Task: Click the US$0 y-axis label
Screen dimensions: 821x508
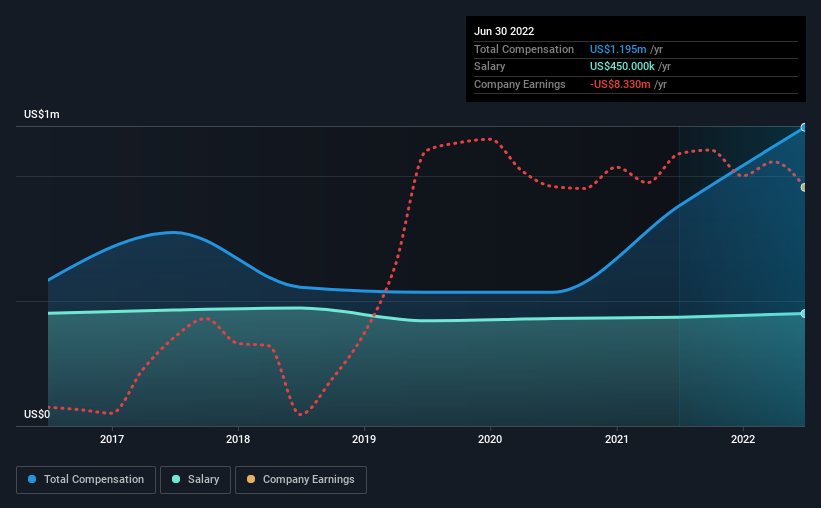Action: tap(37, 414)
